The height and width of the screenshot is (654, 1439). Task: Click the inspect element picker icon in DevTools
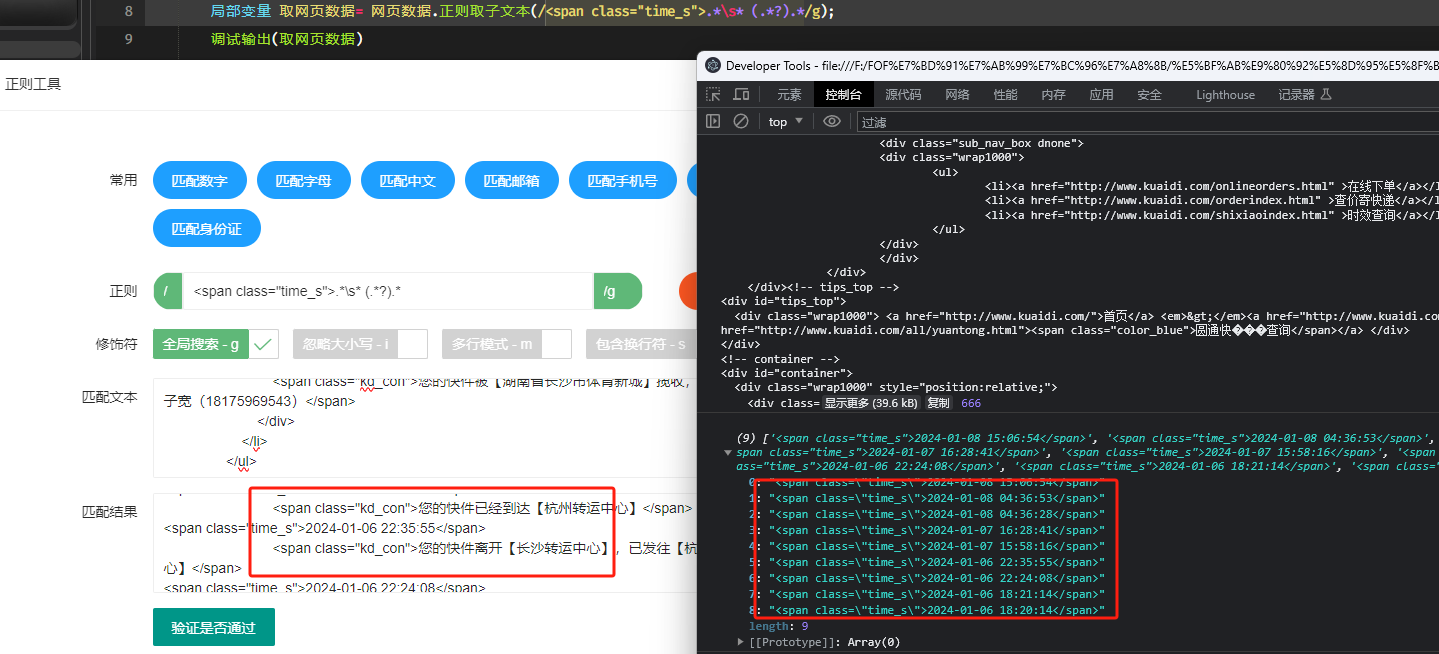pyautogui.click(x=713, y=94)
